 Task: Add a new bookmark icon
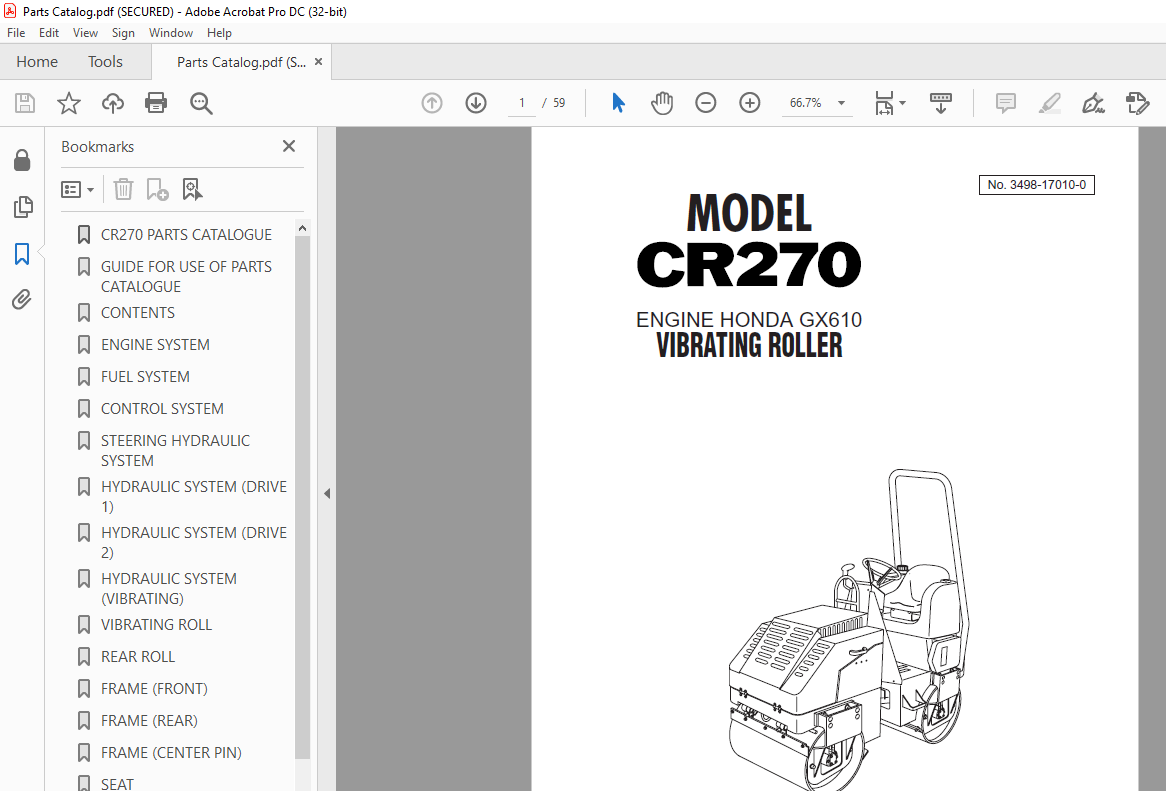point(157,189)
